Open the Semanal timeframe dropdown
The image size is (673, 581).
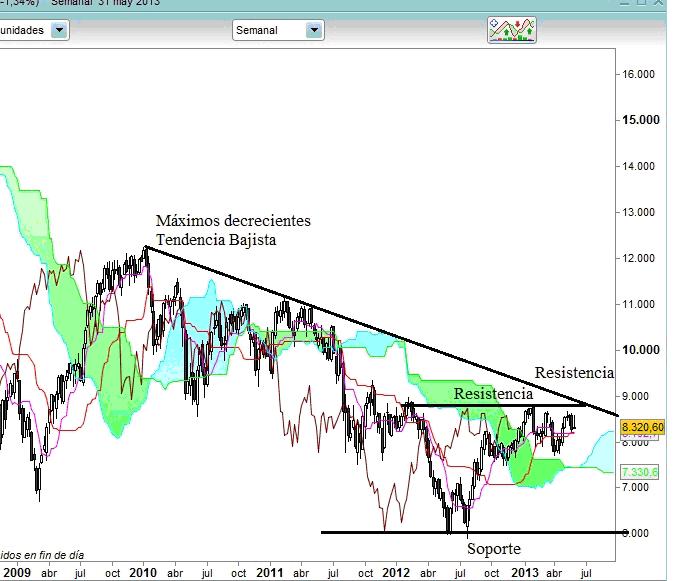(x=278, y=30)
